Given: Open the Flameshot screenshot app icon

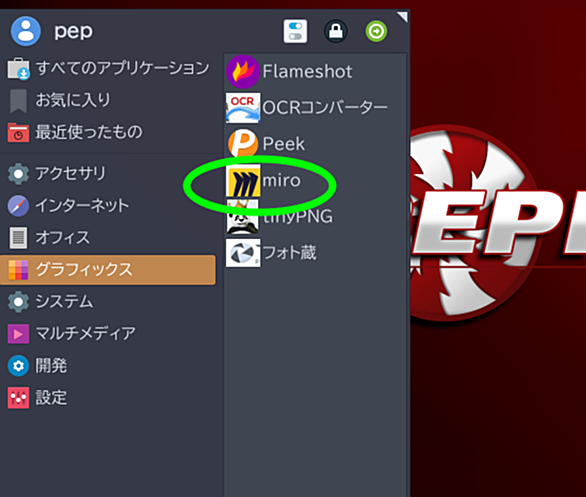Looking at the screenshot, I should pos(243,71).
